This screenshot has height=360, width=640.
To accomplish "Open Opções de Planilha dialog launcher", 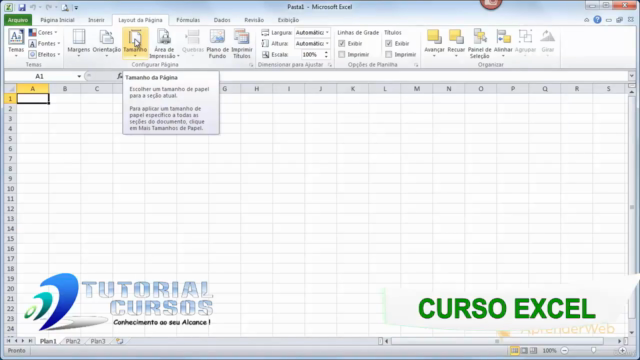I will click(416, 65).
